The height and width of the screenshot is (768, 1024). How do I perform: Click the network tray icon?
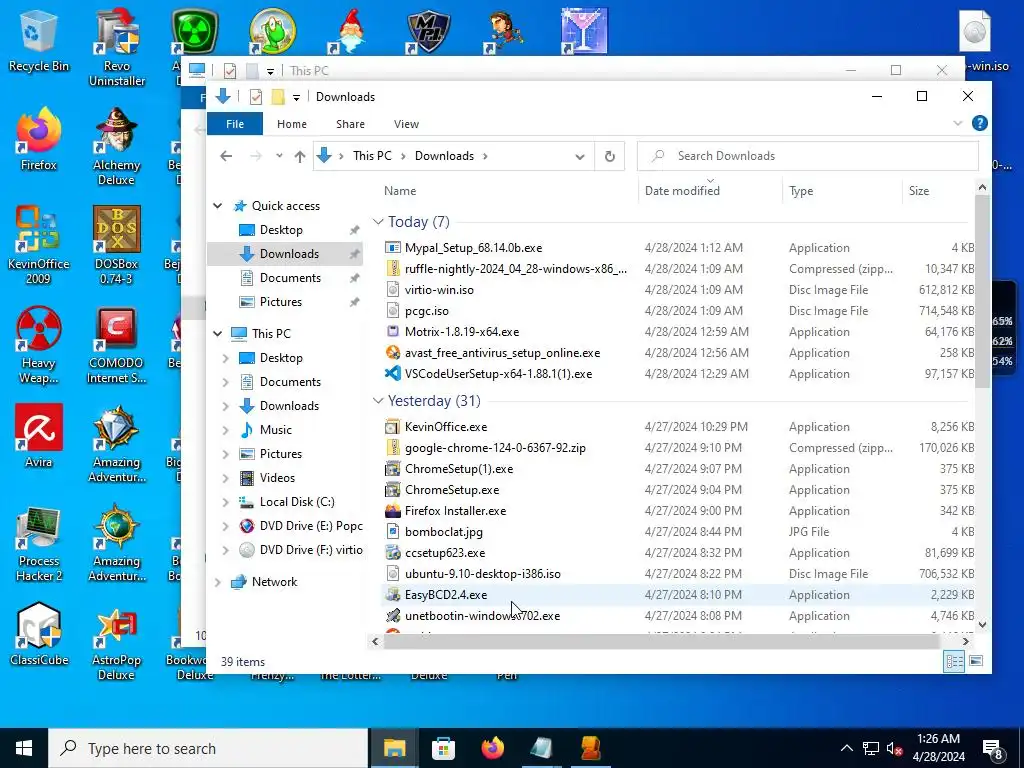pyautogui.click(x=871, y=749)
